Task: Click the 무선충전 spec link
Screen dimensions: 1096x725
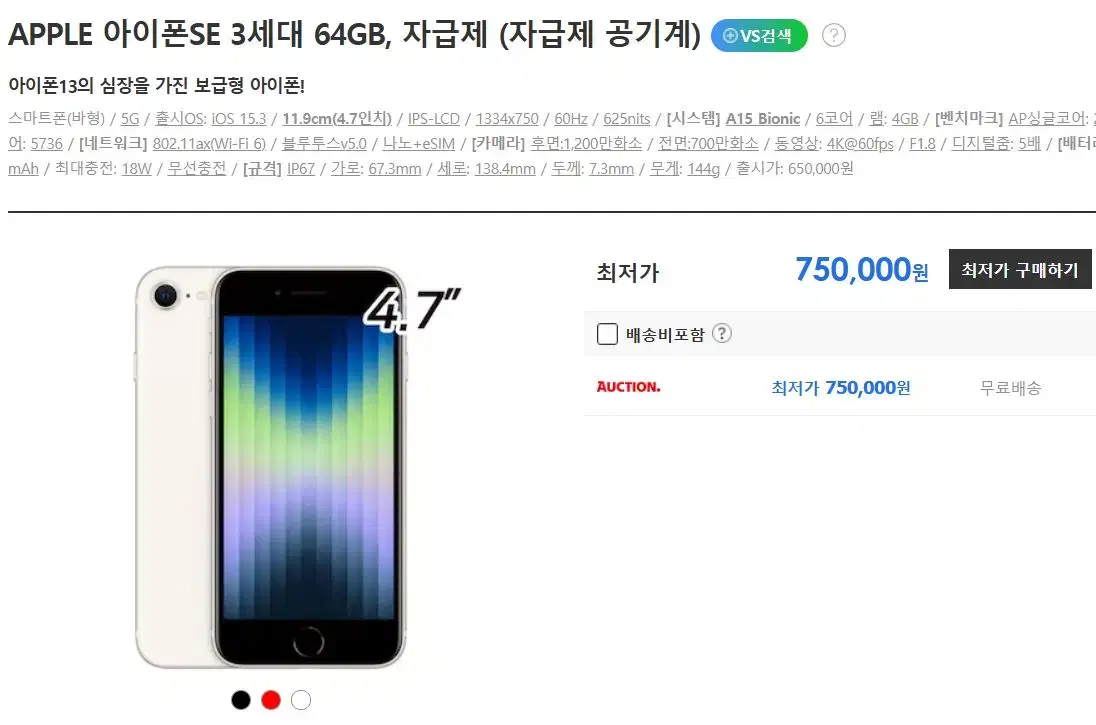Action: (196, 168)
